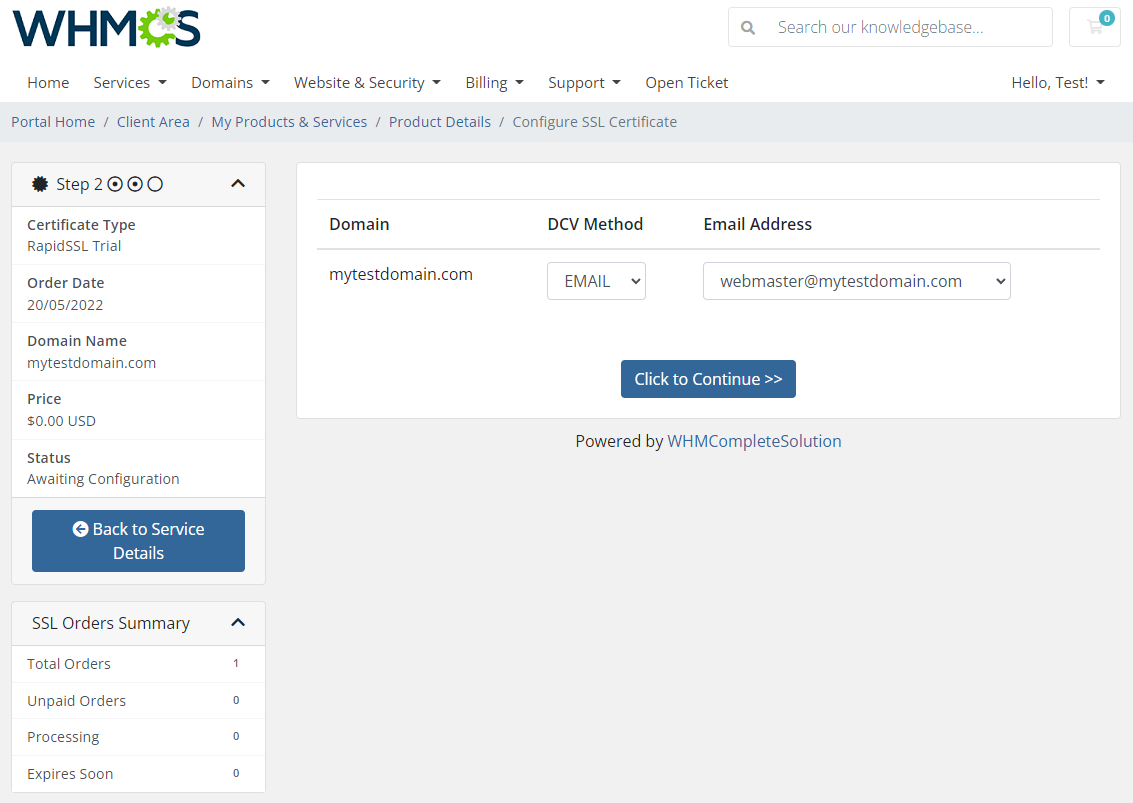The image size is (1133, 803).
Task: Open the shopping cart icon
Action: [x=1094, y=27]
